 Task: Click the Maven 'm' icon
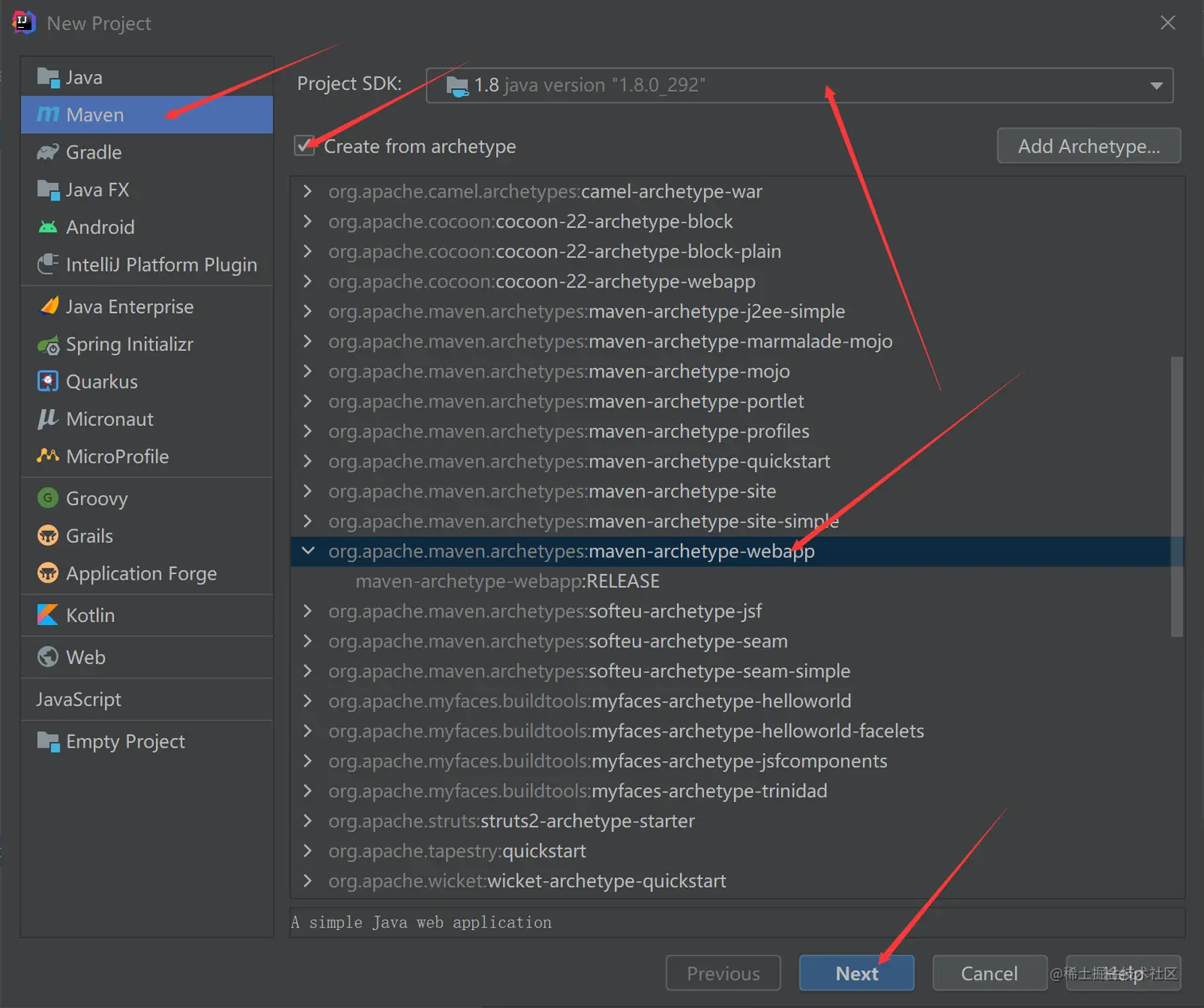(x=48, y=115)
